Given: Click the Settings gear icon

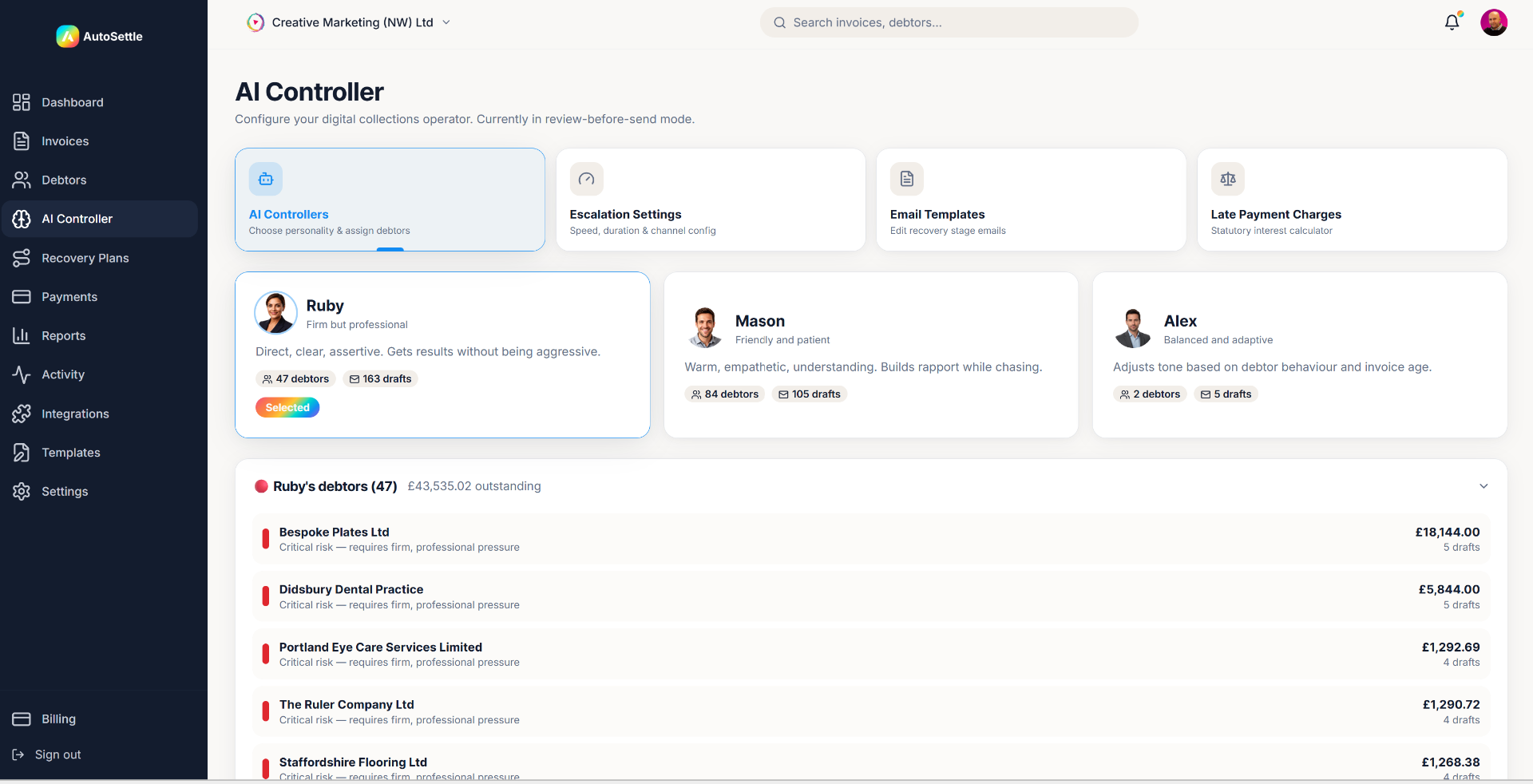Looking at the screenshot, I should (x=22, y=491).
